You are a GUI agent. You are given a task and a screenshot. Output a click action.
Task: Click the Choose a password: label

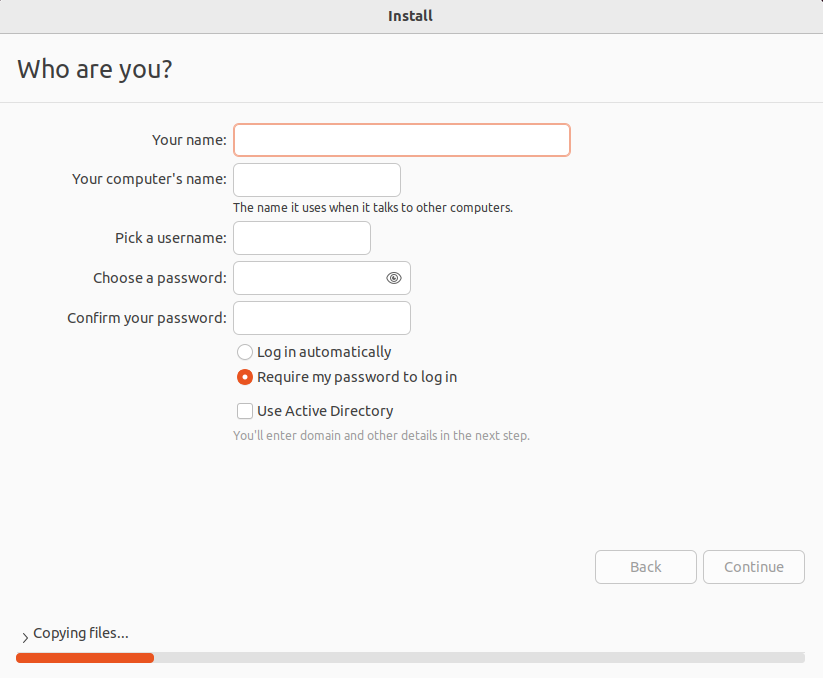coord(160,278)
